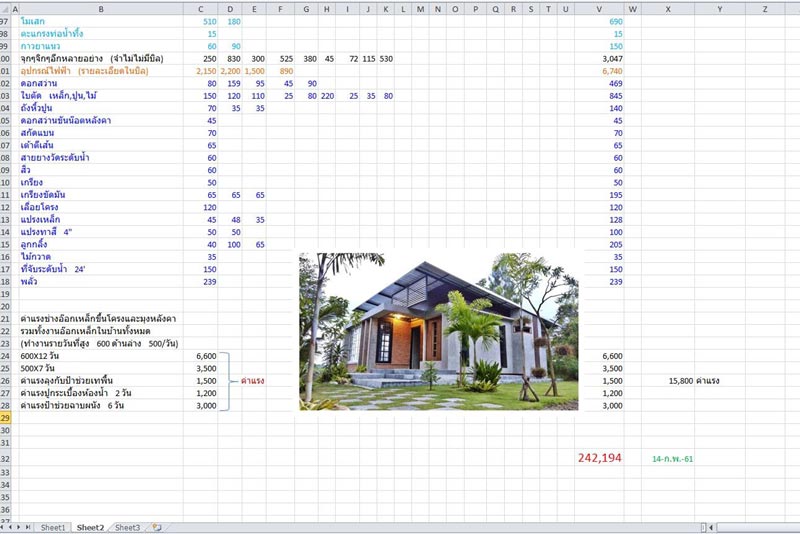Select column header X
The width and height of the screenshot is (800, 534).
(668, 9)
